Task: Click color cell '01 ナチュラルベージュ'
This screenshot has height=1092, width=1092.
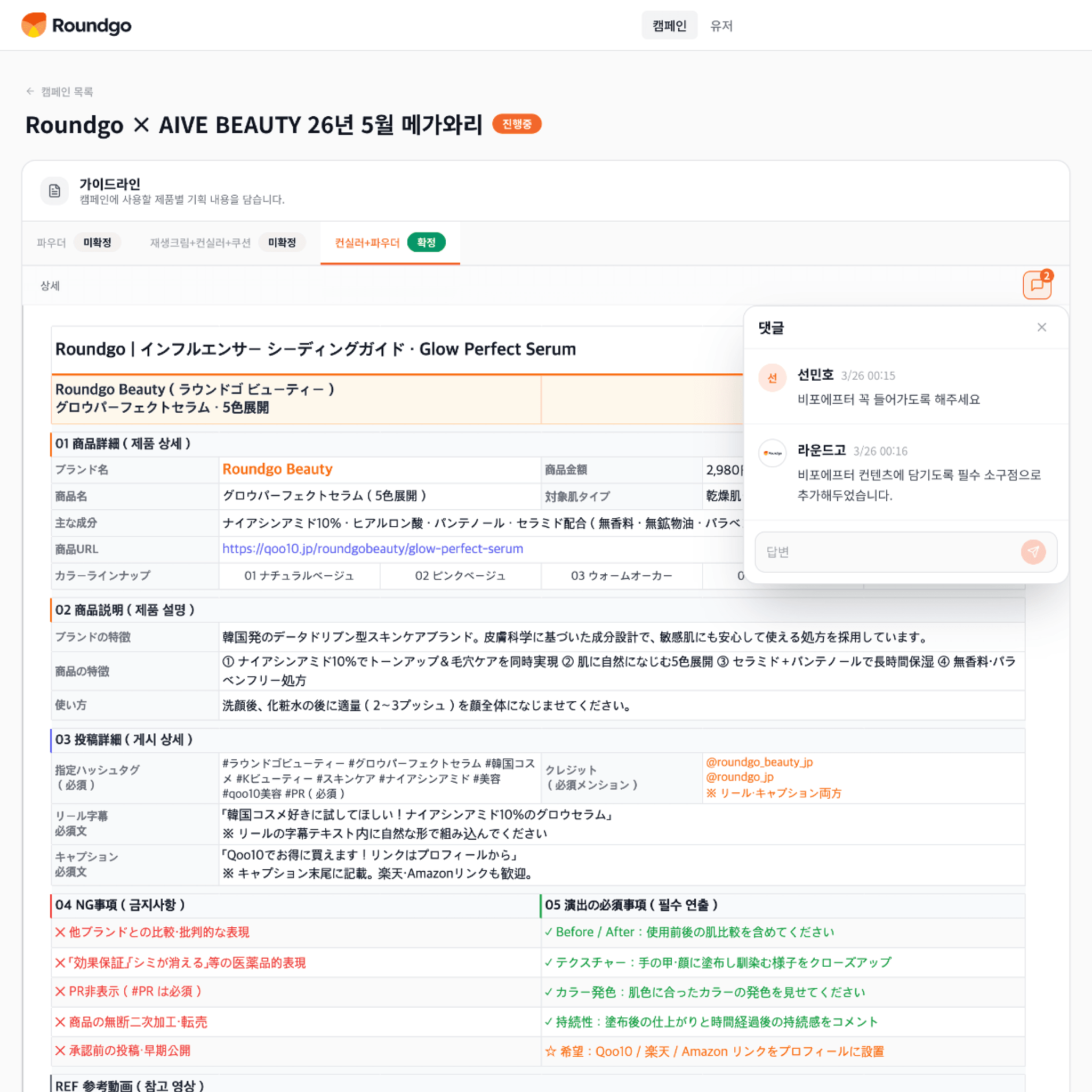Action: 299,575
